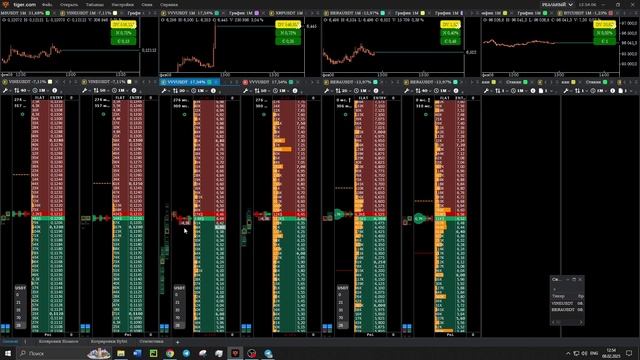The height and width of the screenshot is (360, 640).
Task: Open Microsoft Word from the taskbar
Action: point(137,353)
